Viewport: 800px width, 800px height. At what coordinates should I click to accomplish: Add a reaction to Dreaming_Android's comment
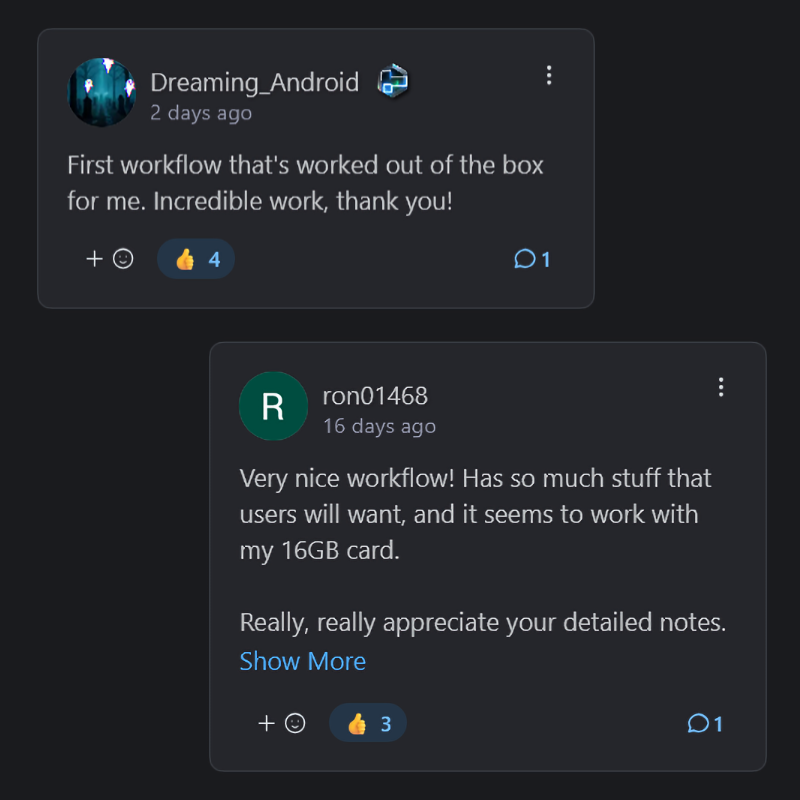point(109,259)
